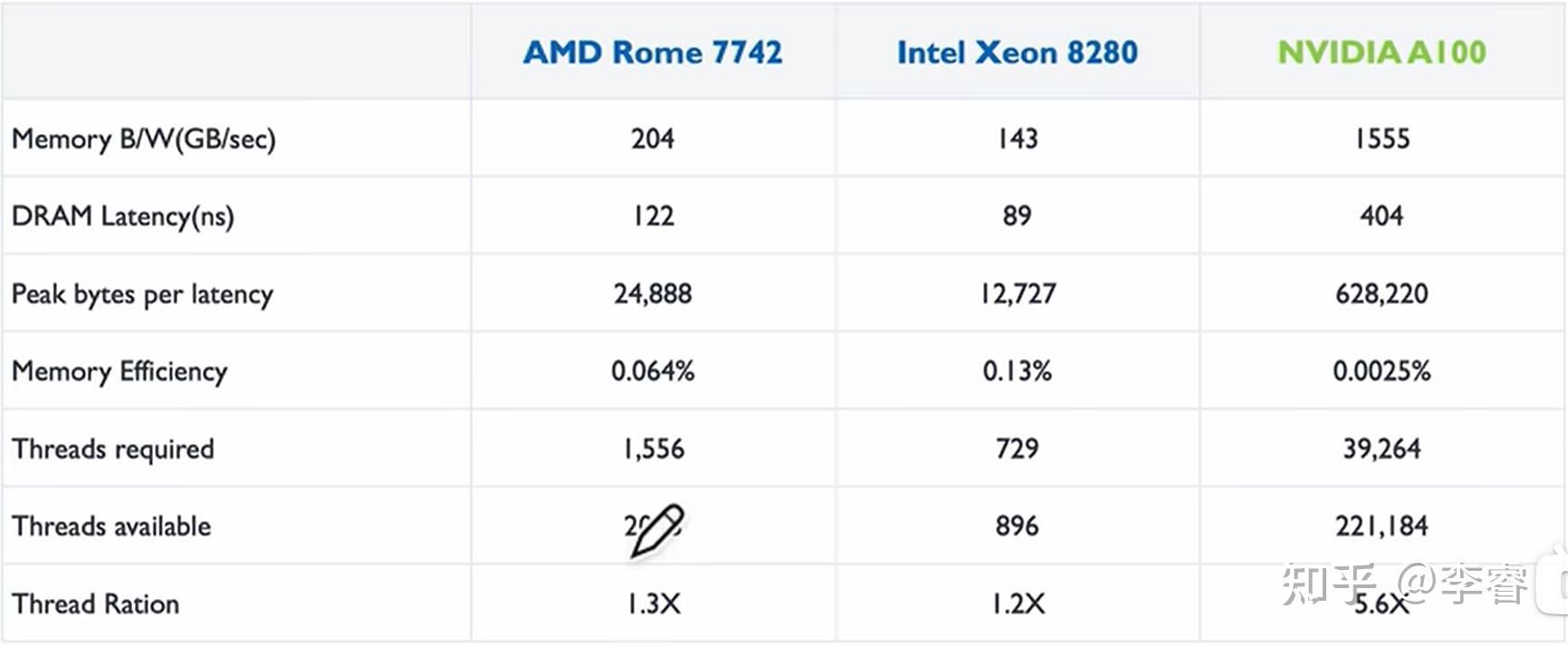The height and width of the screenshot is (646, 1568).
Task: Click the 221,184 threads available cell
Action: [1382, 526]
